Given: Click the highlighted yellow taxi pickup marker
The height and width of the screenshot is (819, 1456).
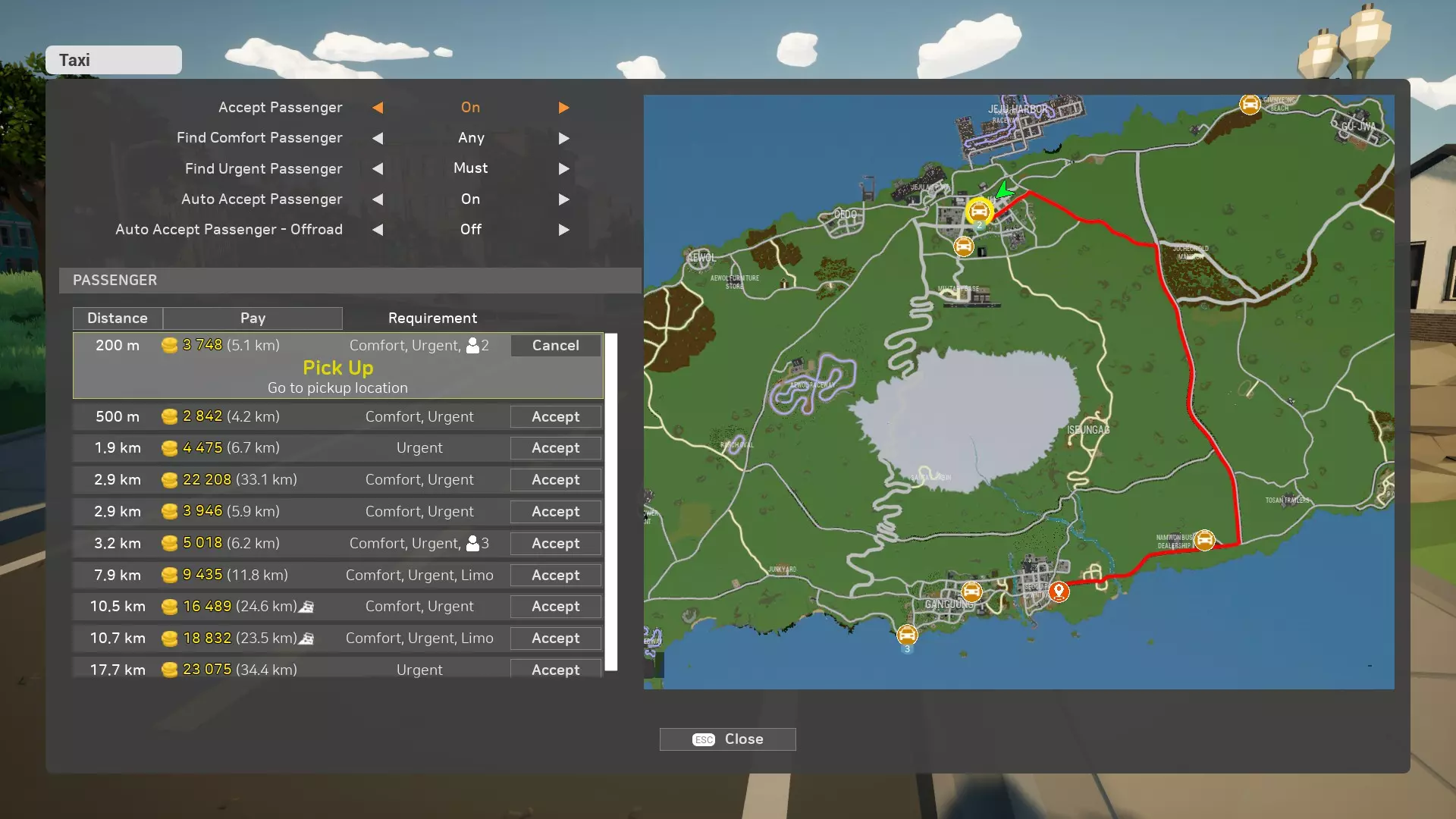Looking at the screenshot, I should [x=979, y=211].
